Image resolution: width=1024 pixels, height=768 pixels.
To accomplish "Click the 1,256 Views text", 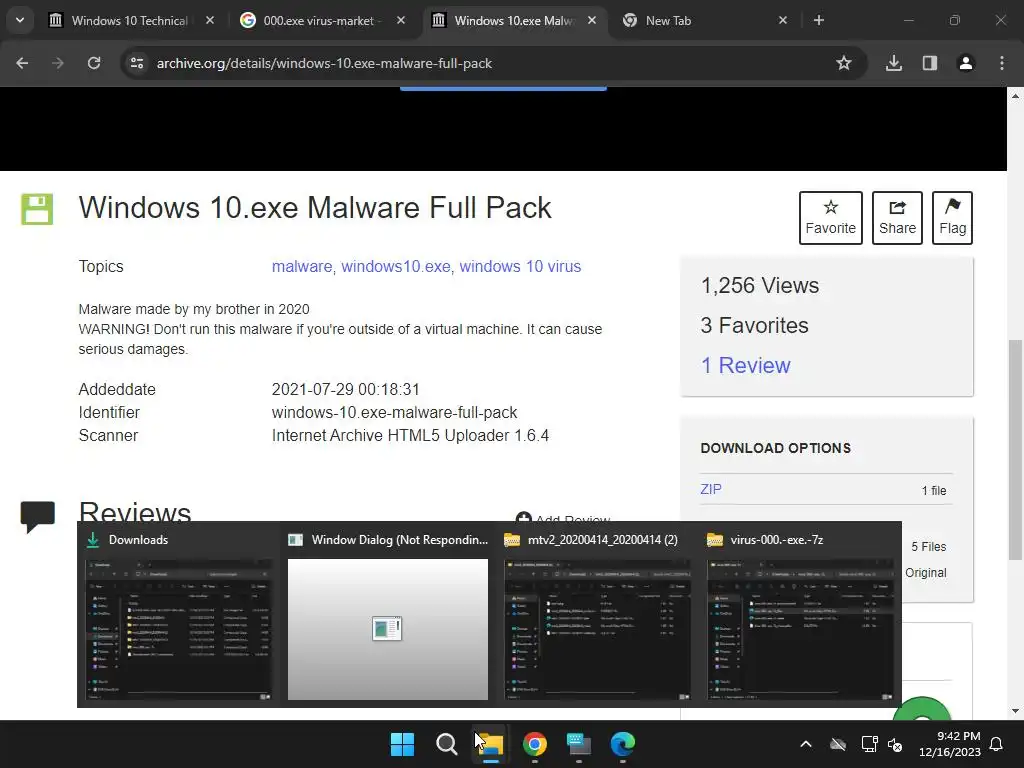I will pyautogui.click(x=760, y=285).
